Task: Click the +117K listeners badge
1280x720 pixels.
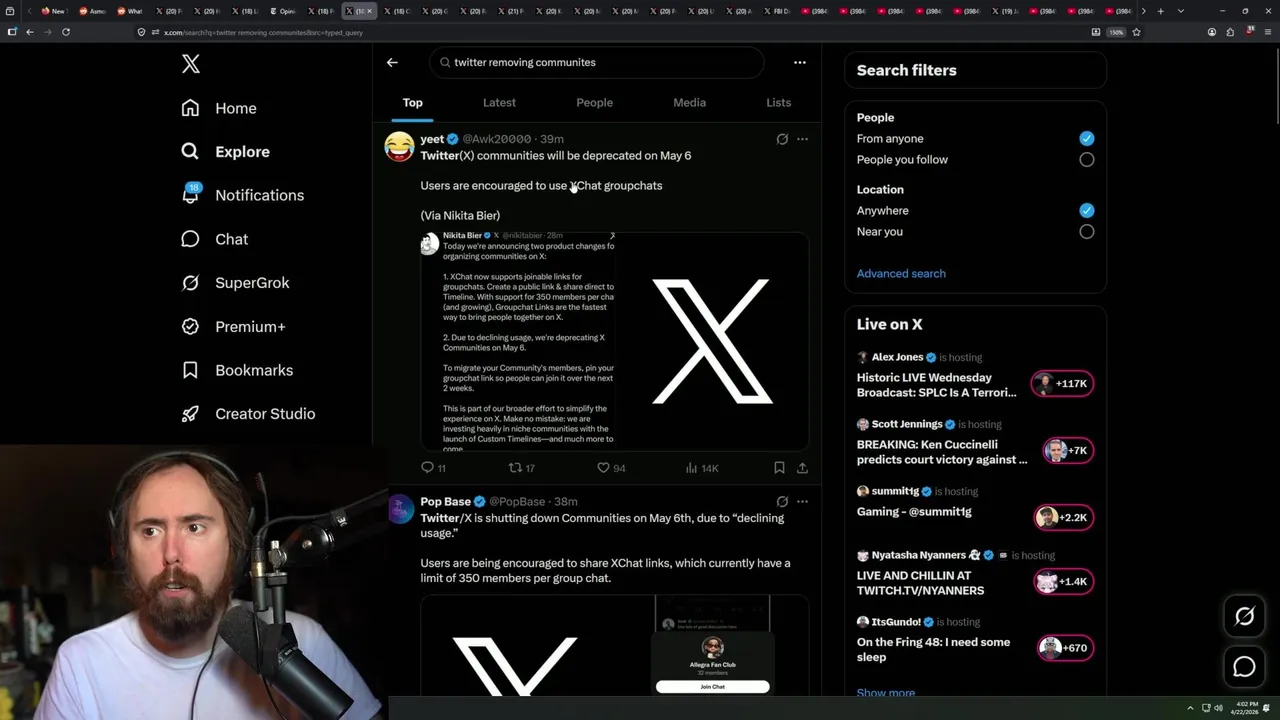Action: (1063, 384)
